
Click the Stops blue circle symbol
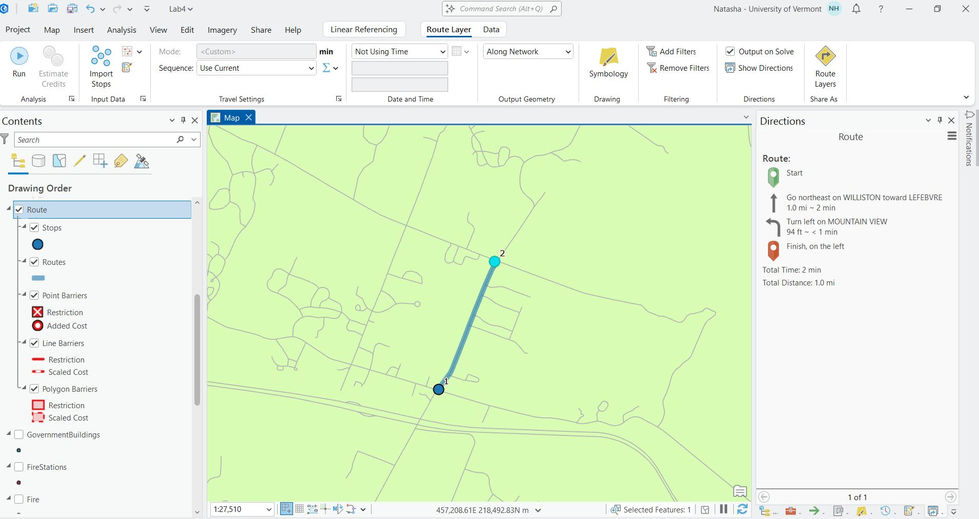coord(37,244)
